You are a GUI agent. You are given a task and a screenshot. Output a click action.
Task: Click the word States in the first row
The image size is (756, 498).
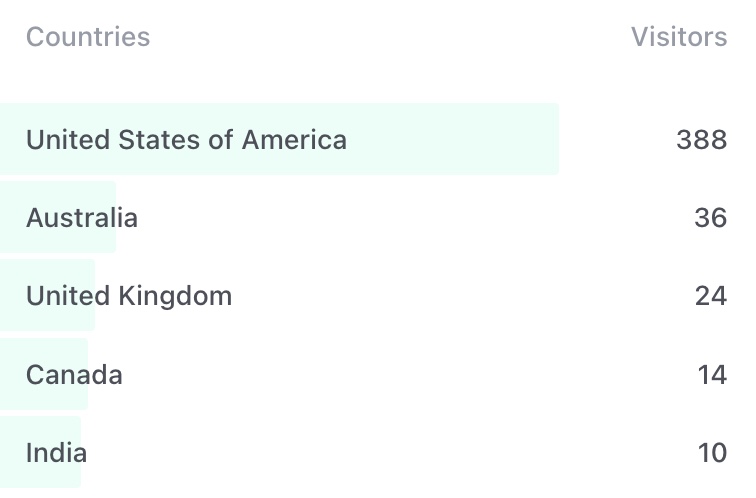159,140
